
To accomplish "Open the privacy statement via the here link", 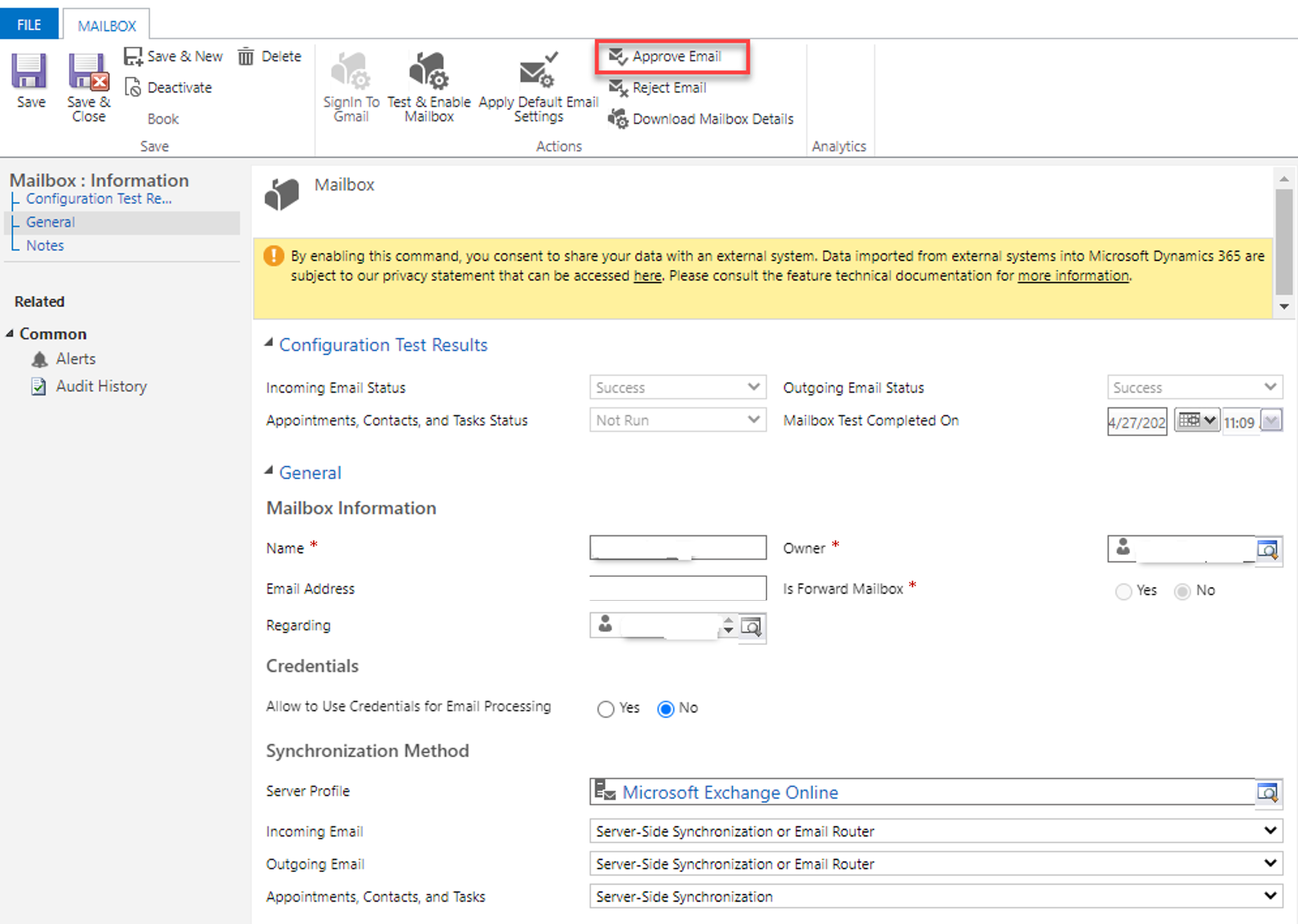I will tap(646, 275).
